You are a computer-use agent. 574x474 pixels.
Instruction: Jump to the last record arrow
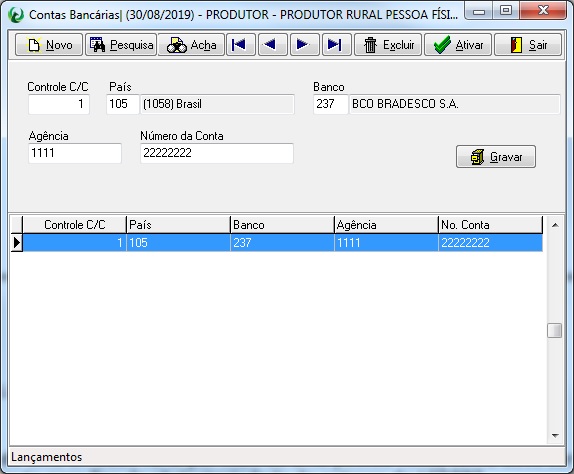click(336, 45)
